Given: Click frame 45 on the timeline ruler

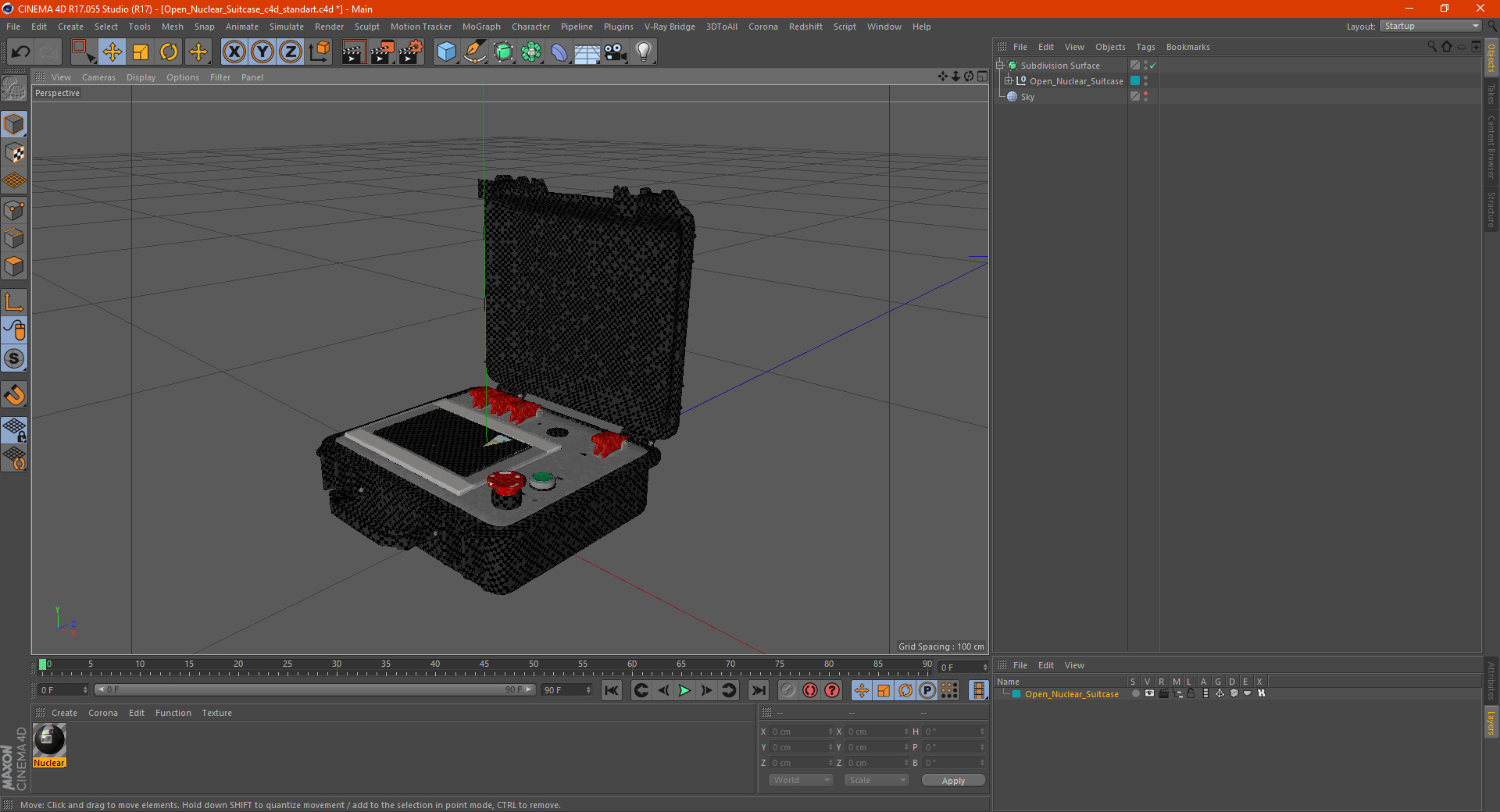Looking at the screenshot, I should (484, 666).
